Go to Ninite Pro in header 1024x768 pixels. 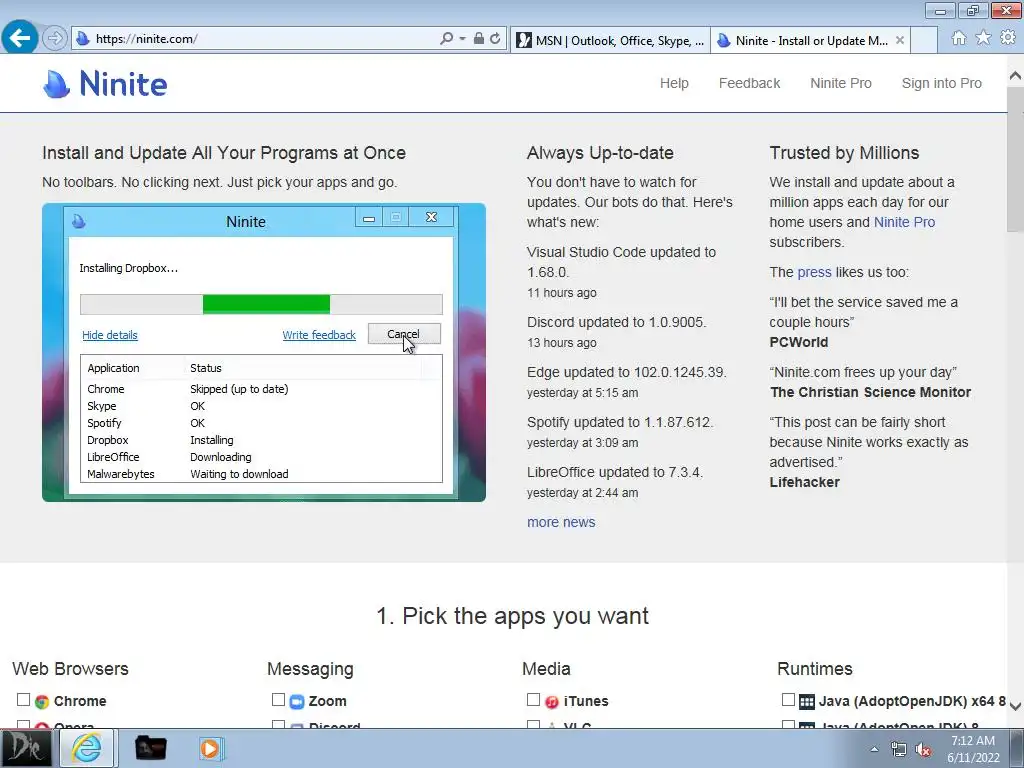840,83
